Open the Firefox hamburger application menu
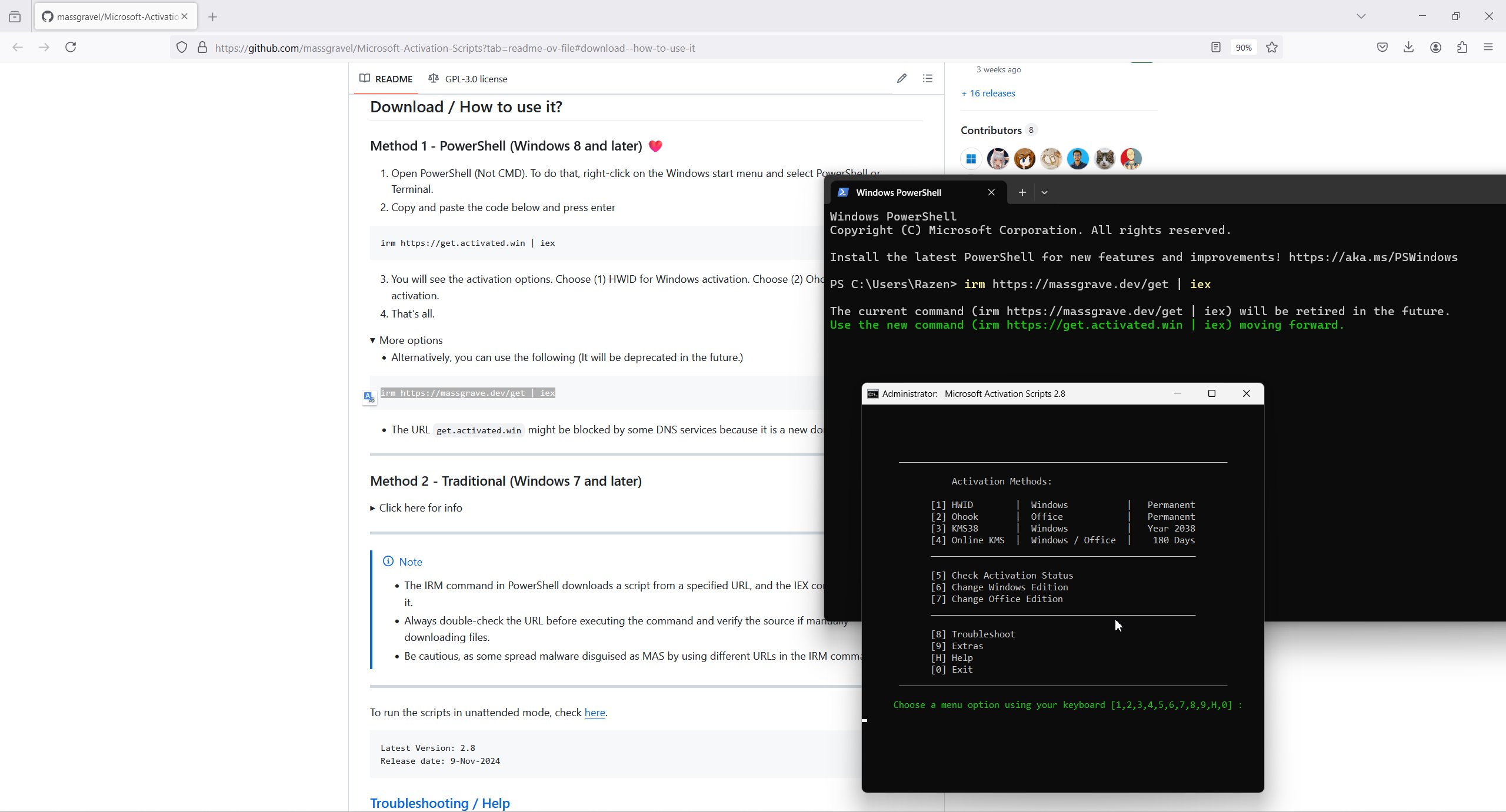 pos(1488,47)
